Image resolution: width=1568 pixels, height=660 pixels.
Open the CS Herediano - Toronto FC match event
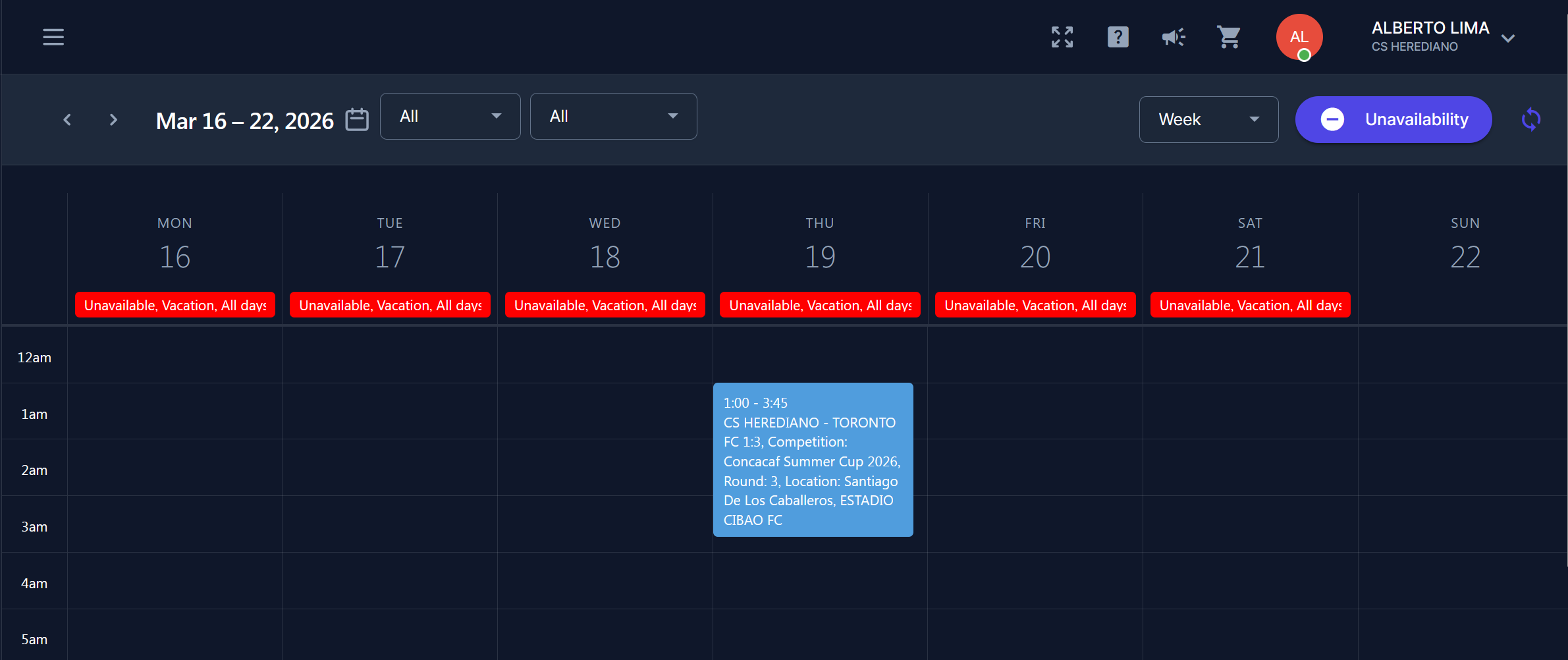pyautogui.click(x=813, y=460)
